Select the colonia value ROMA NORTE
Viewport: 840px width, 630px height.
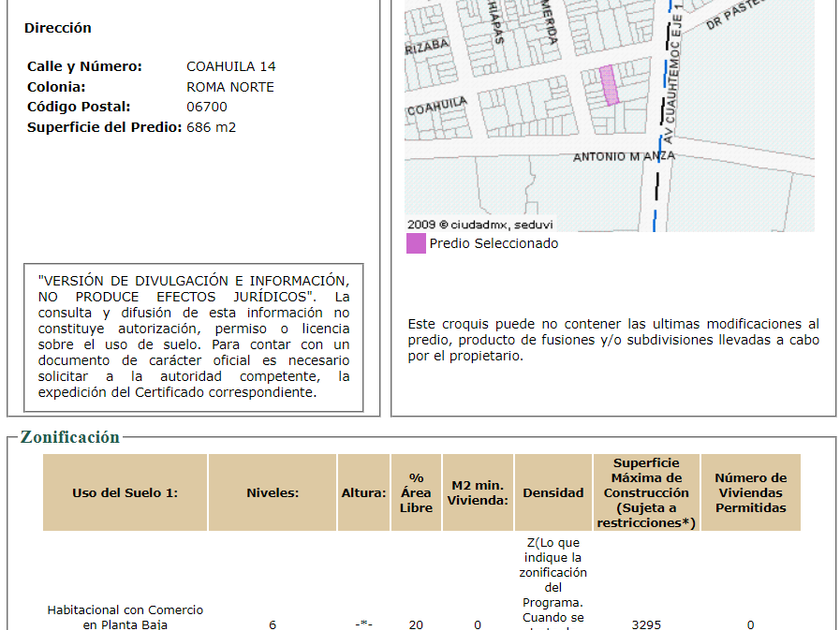(230, 87)
